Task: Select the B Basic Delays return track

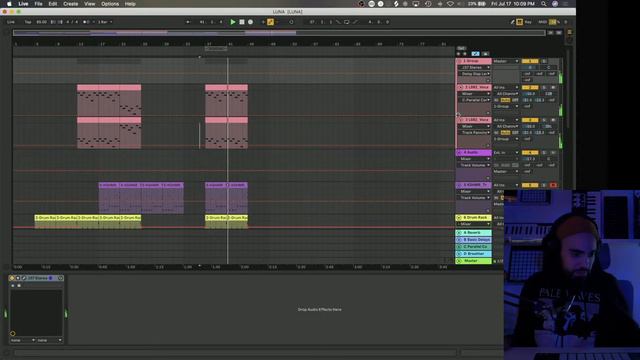Action: pos(473,240)
